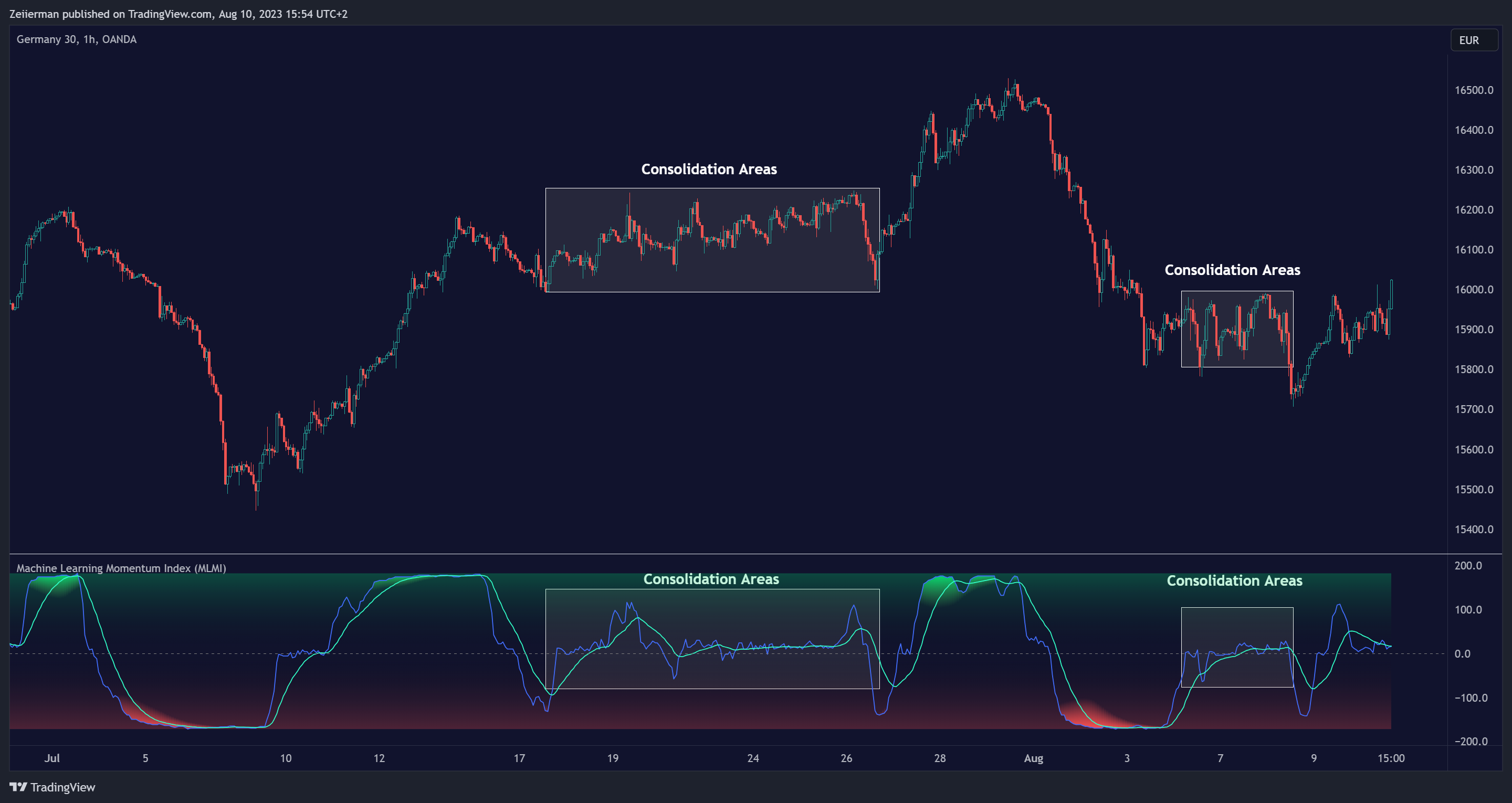This screenshot has width=1512, height=803.
Task: Select the 15700.0 price axis label
Action: point(1474,409)
